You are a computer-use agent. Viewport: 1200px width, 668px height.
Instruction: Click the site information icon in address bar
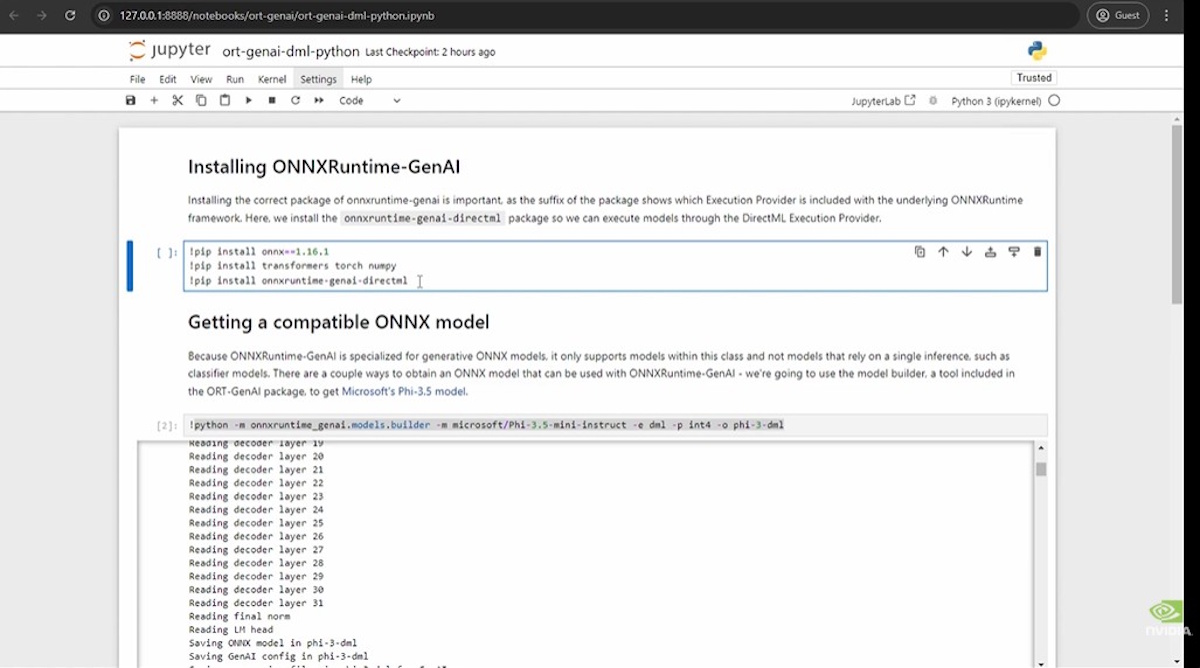pos(105,16)
